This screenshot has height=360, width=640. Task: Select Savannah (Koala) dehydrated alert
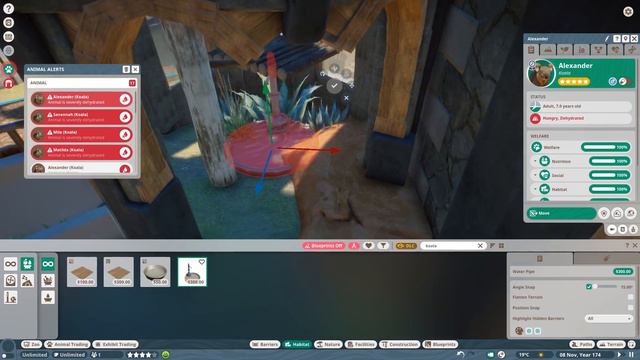[81, 117]
